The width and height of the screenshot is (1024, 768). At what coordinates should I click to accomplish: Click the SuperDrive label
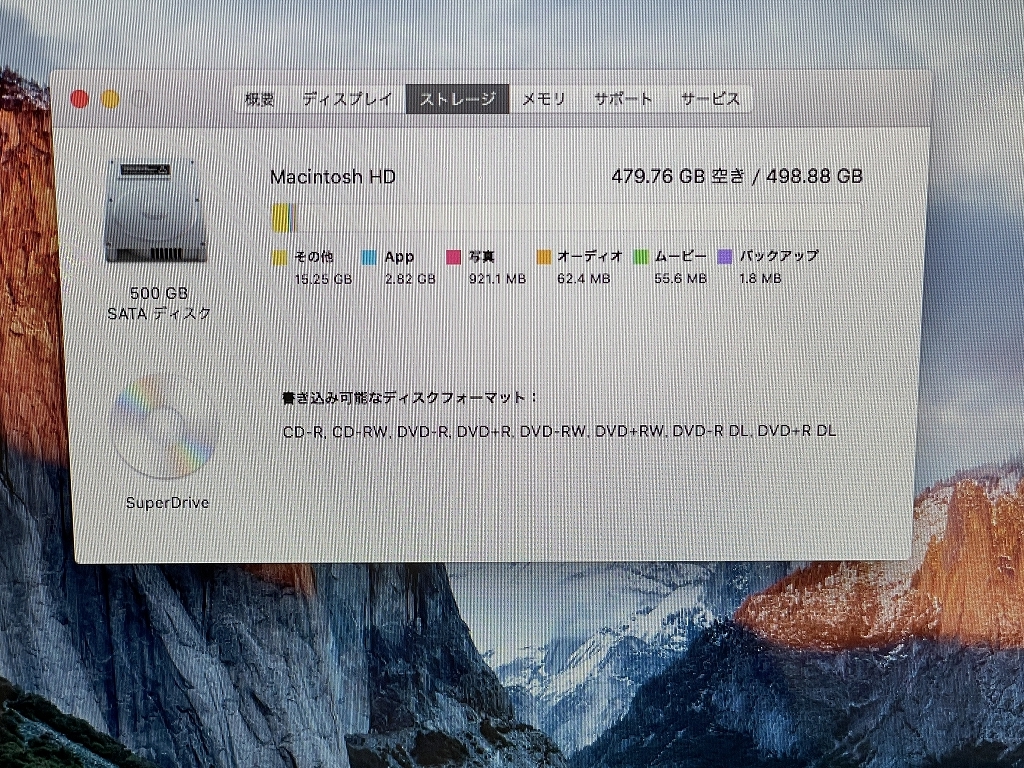167,503
